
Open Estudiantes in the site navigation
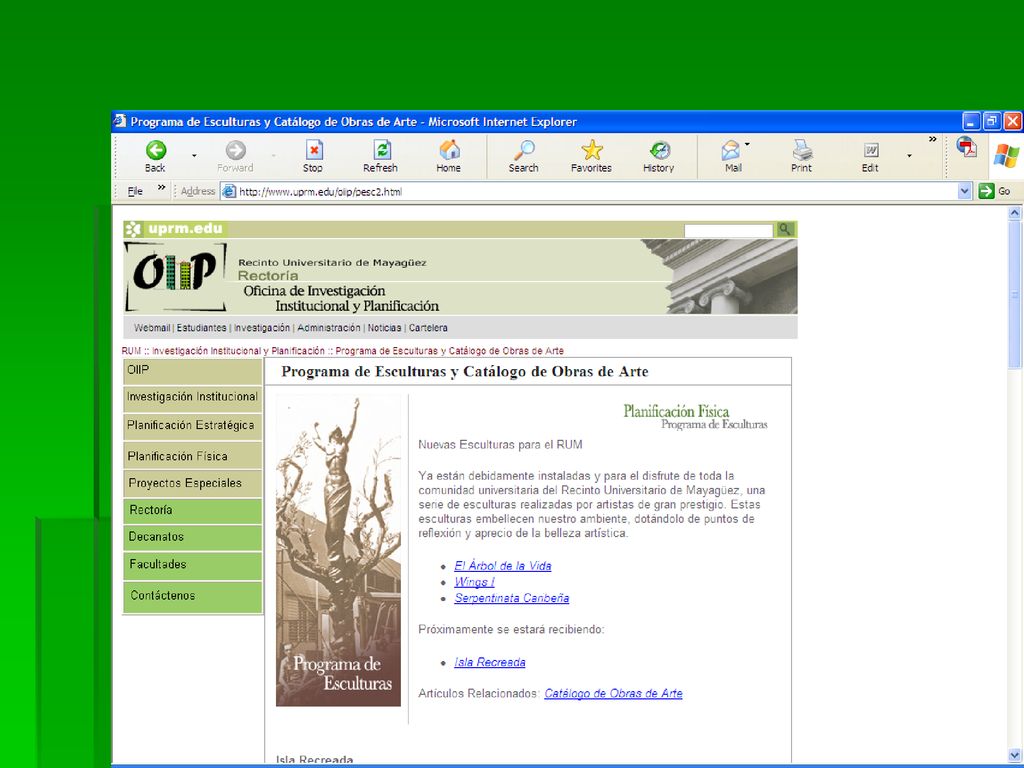(201, 328)
